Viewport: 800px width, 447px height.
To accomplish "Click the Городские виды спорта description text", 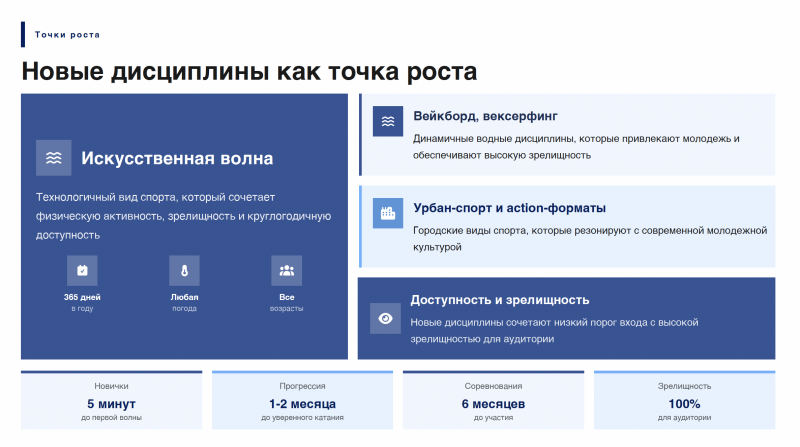I will (590, 238).
